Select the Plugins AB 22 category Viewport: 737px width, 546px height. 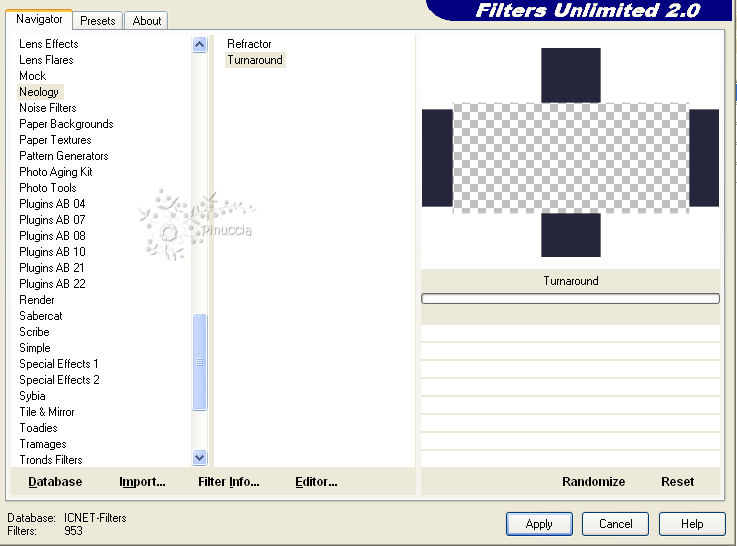click(52, 283)
